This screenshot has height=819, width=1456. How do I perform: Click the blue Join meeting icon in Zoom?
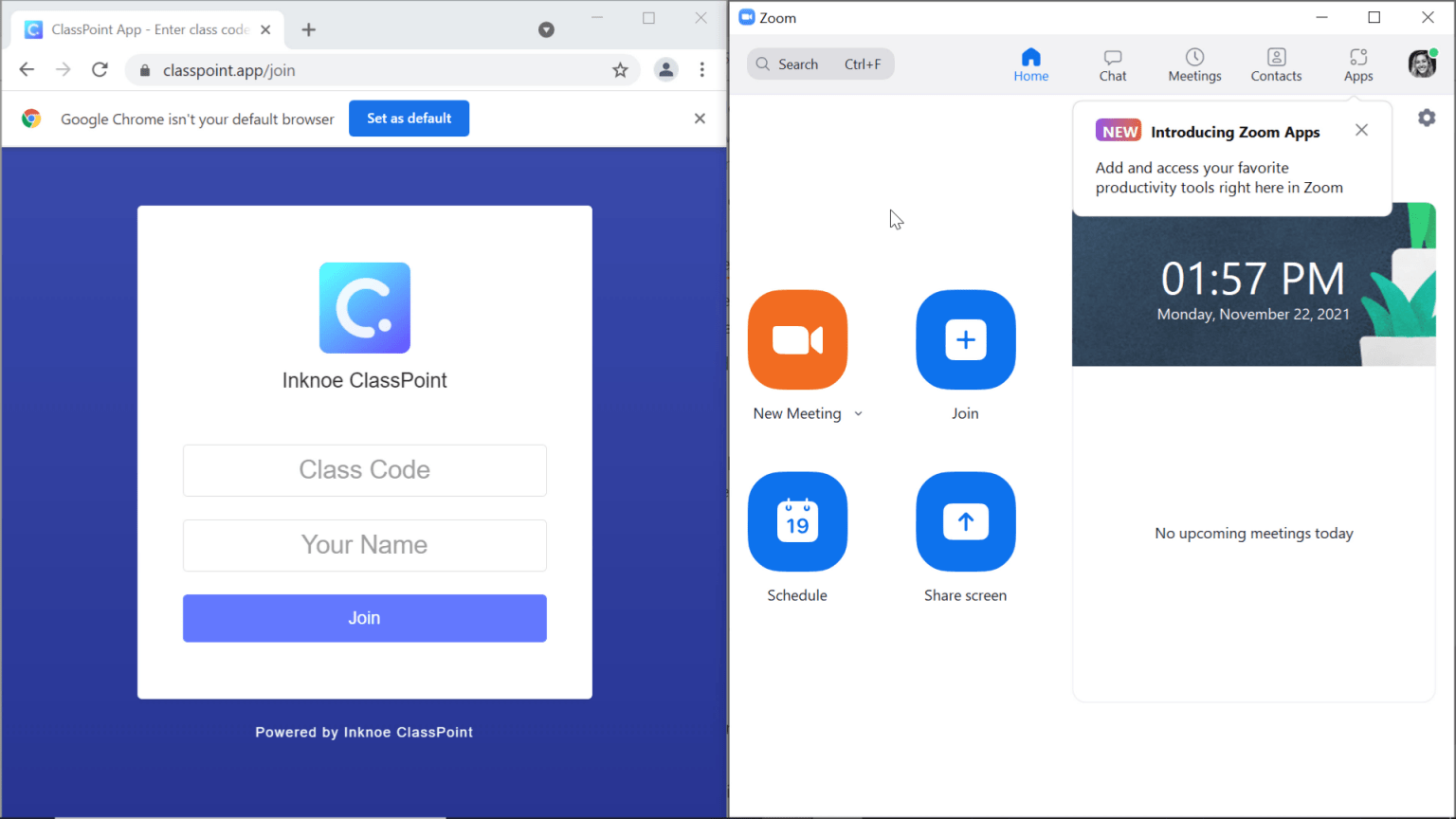coord(965,339)
